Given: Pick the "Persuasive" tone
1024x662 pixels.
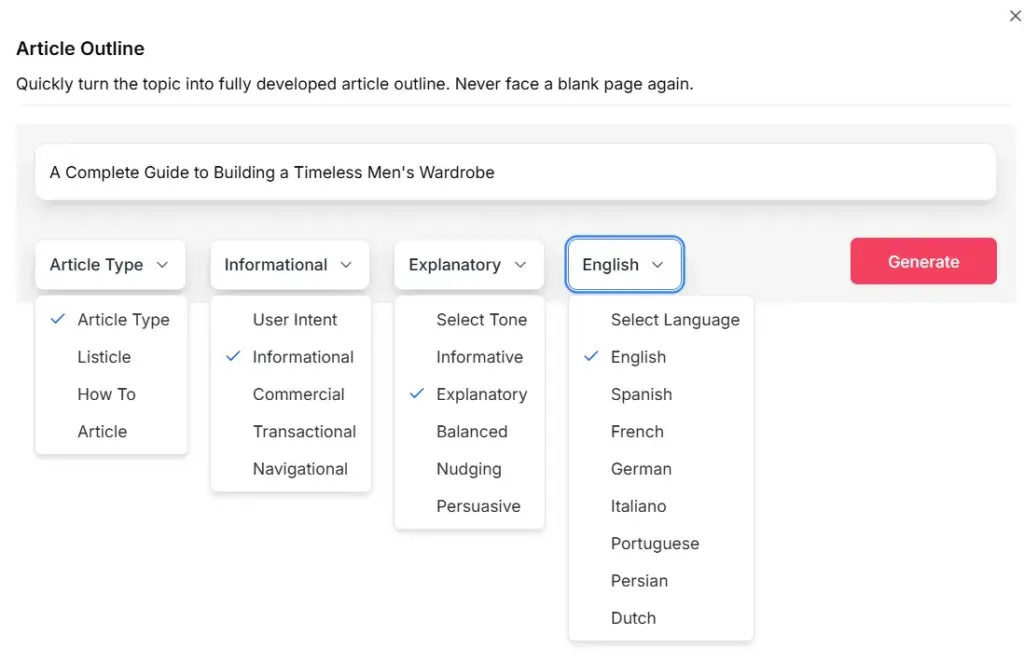Looking at the screenshot, I should 481,506.
